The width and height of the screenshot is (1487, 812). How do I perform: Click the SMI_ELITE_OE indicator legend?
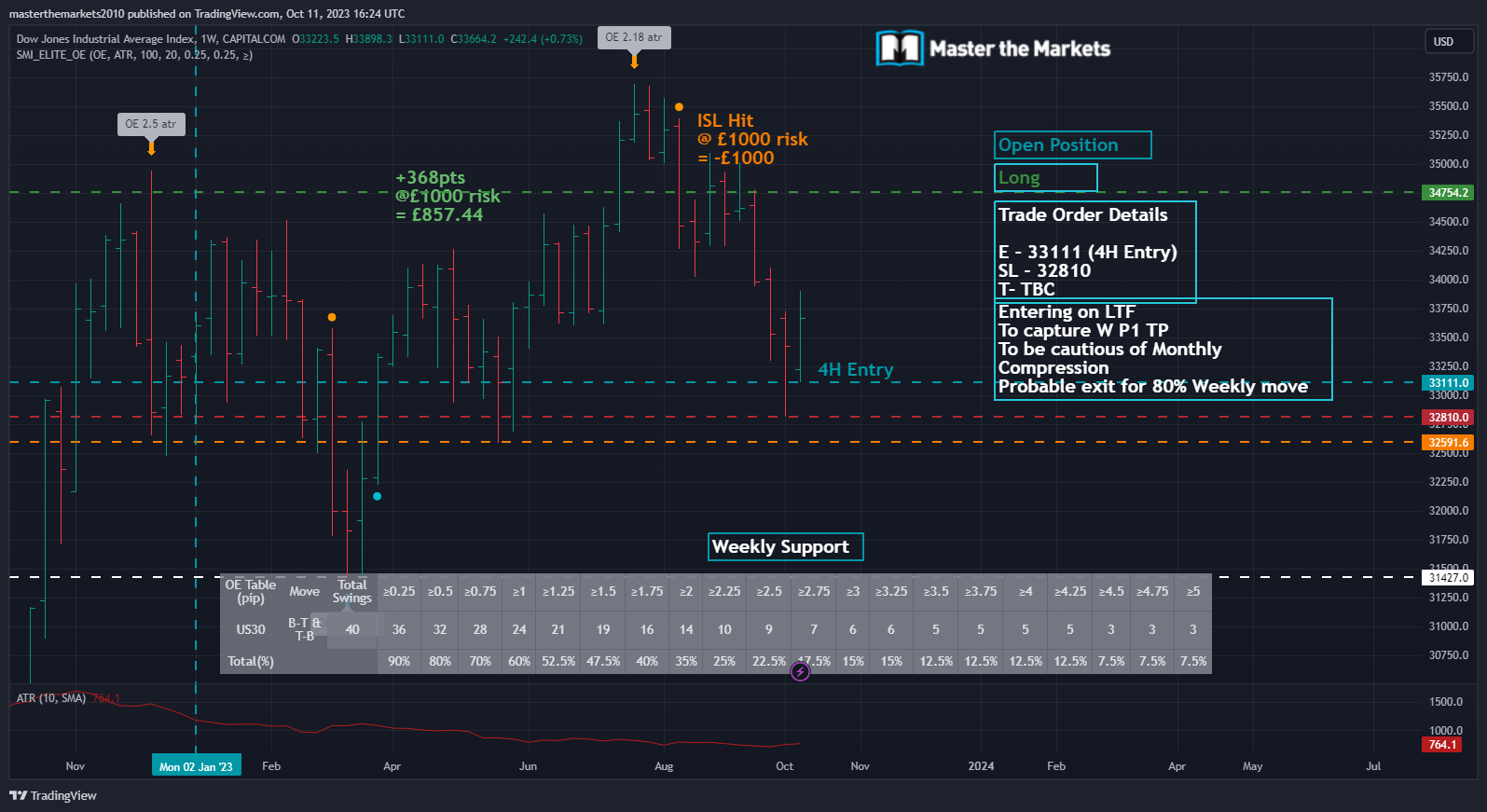click(x=134, y=55)
